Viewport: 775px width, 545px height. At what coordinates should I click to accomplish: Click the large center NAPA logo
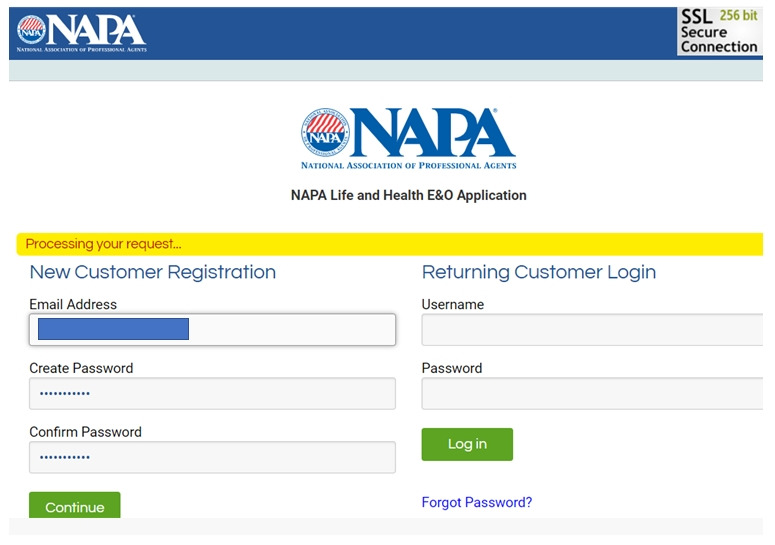click(408, 138)
